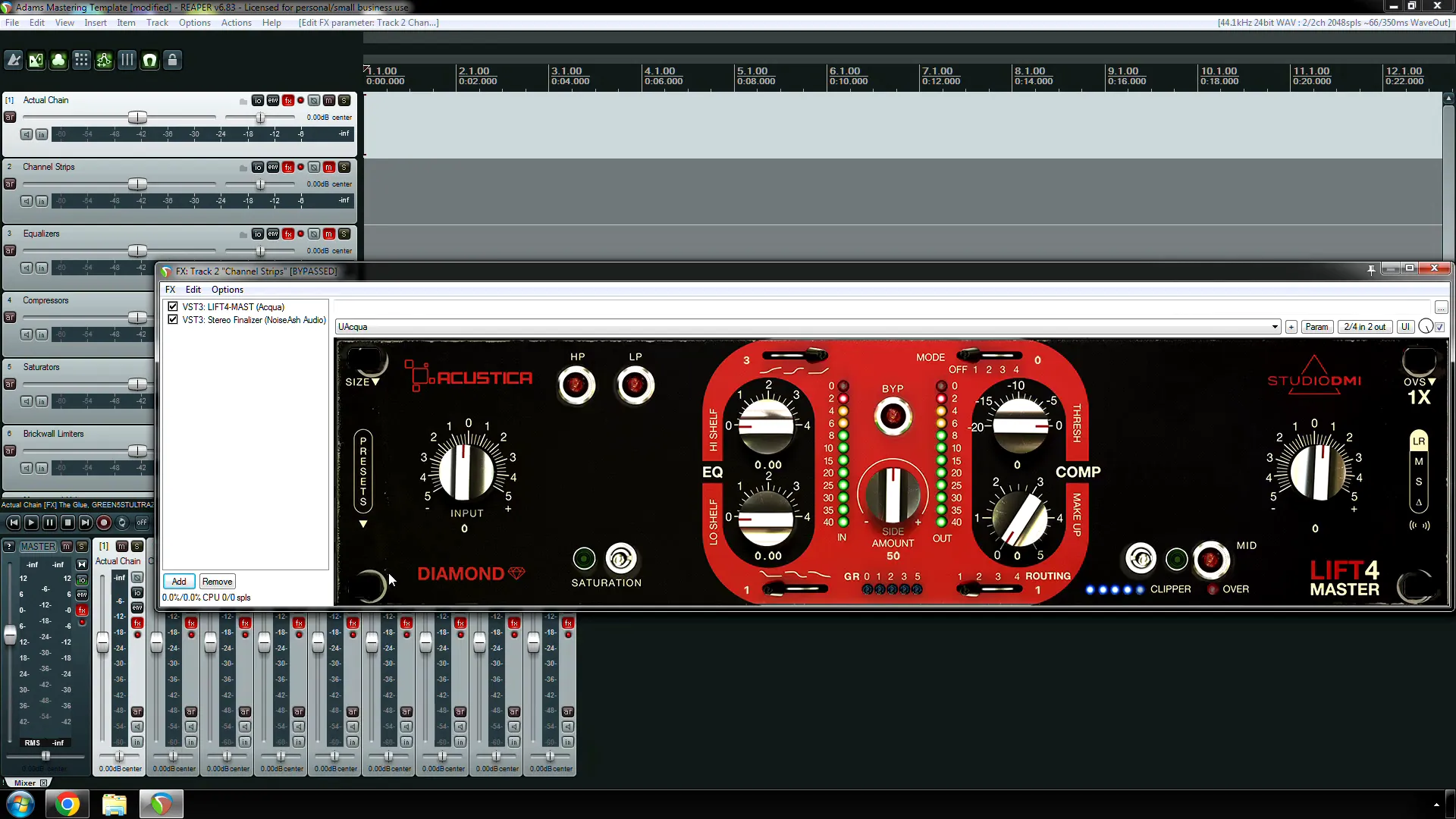Click the REAPER taskbar icon in Windows
Viewport: 1456px width, 819px height.
click(160, 804)
